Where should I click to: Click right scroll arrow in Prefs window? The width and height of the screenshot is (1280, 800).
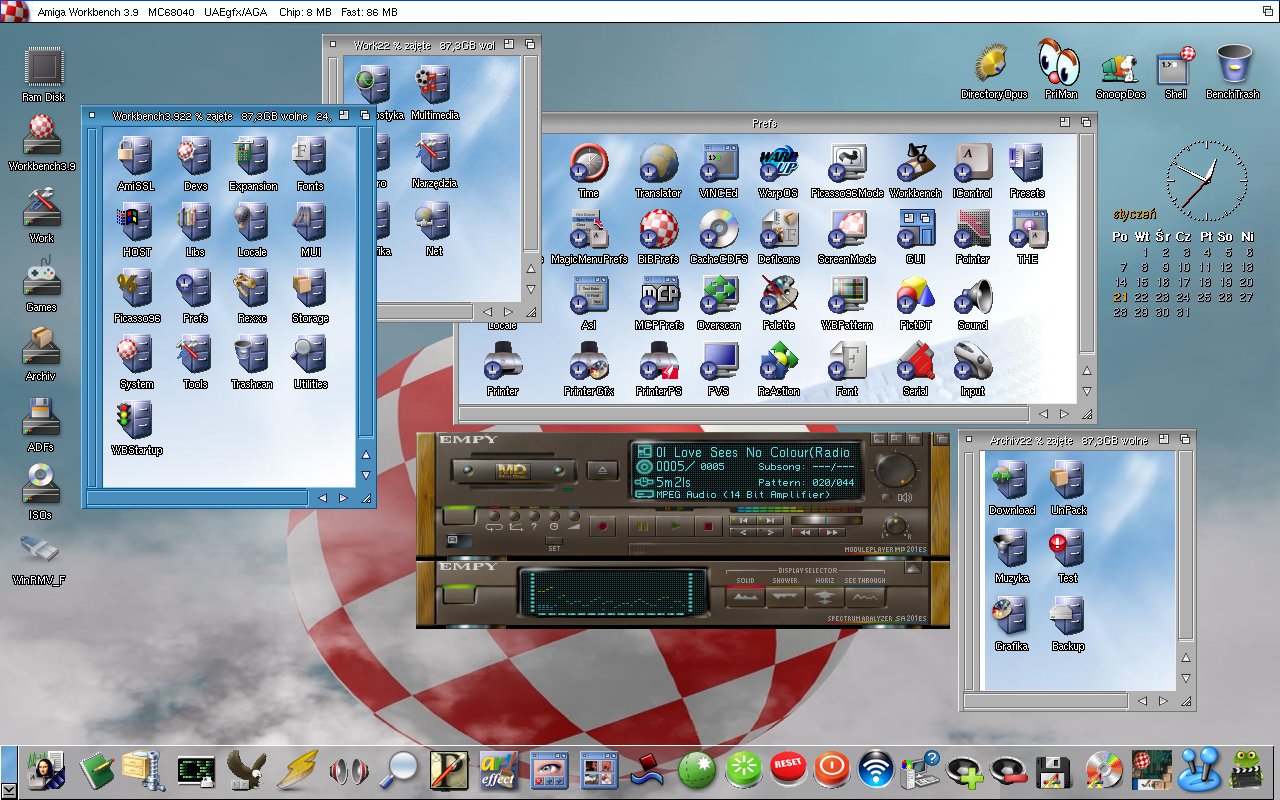[x=1064, y=413]
